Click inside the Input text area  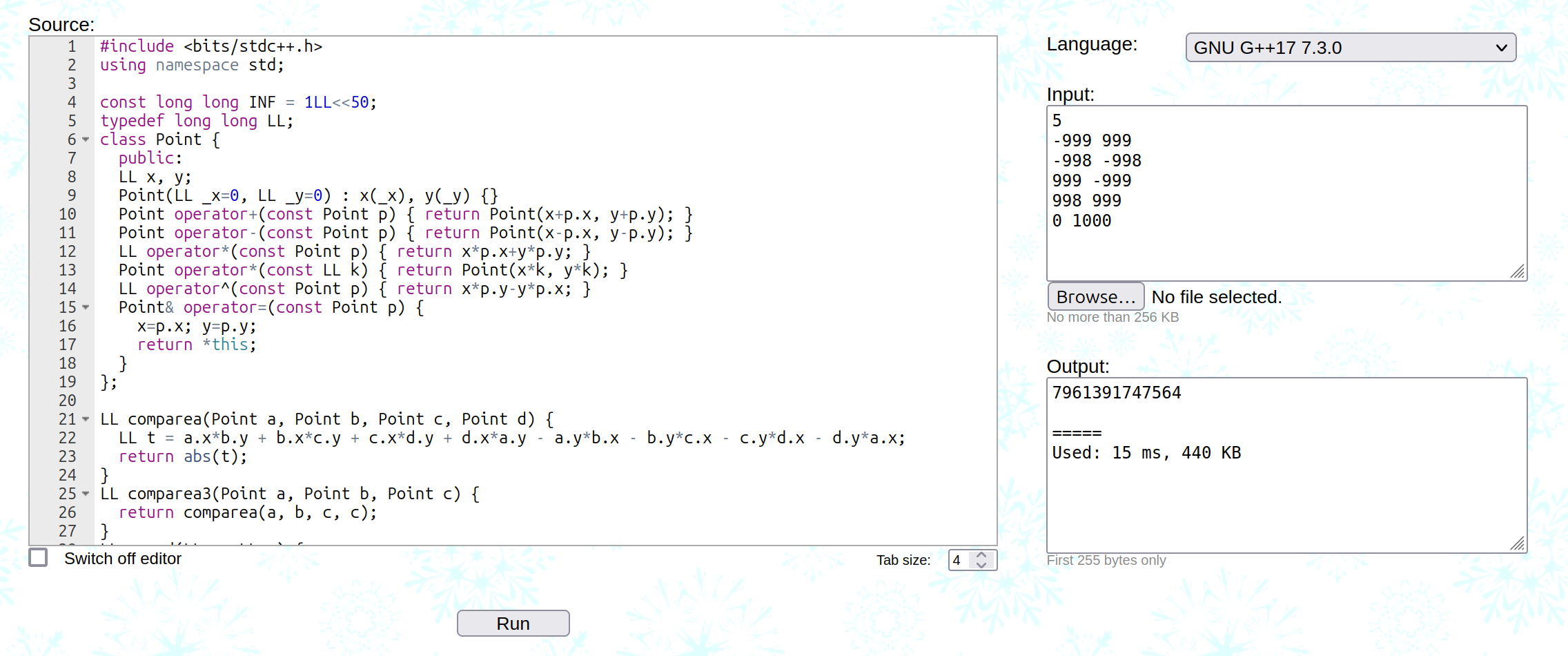(1285, 249)
